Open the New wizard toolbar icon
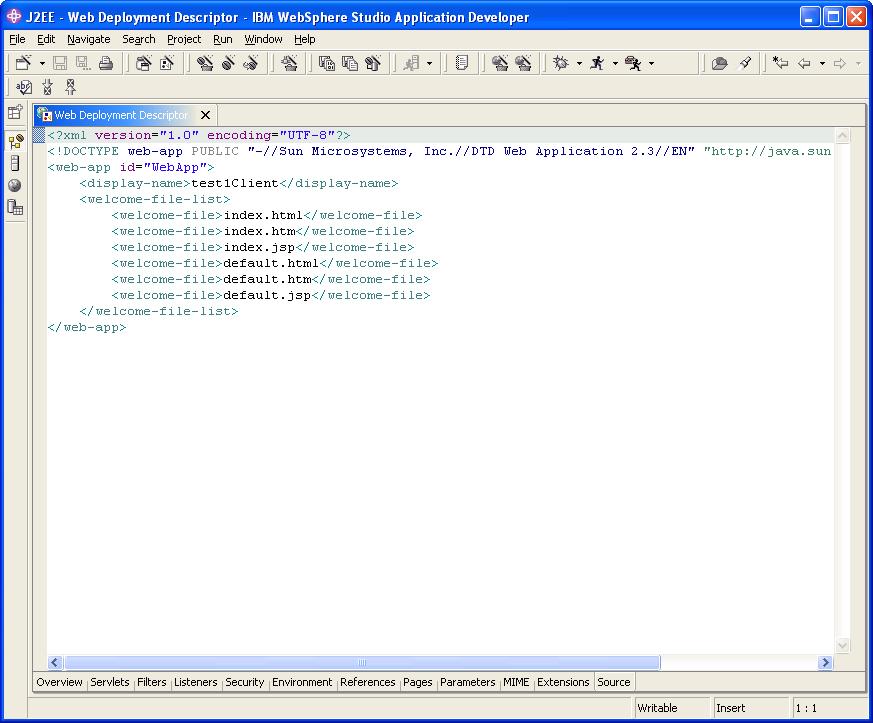 click(23, 63)
